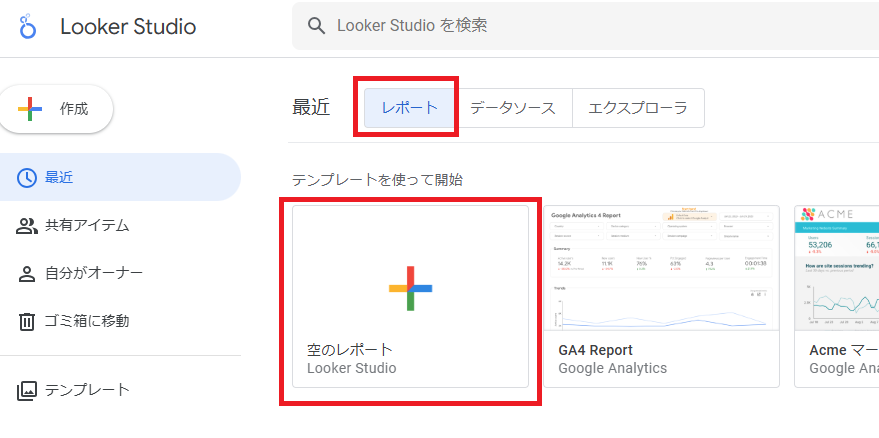Open the GA4 Report template thumbnail
This screenshot has width=879, height=438.
click(x=661, y=268)
